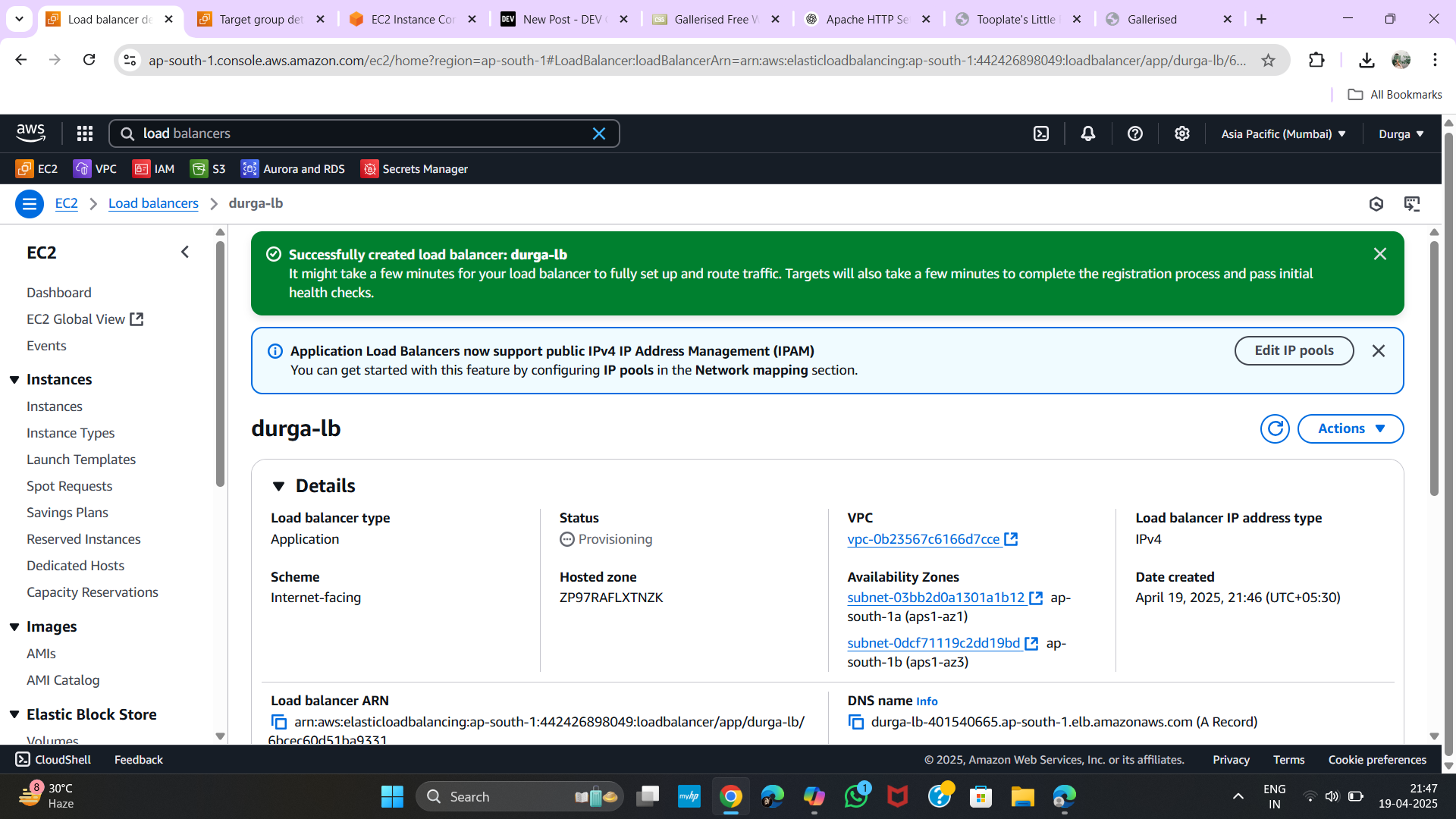Image resolution: width=1456 pixels, height=819 pixels.
Task: Open the site information icon in address bar
Action: tap(130, 60)
